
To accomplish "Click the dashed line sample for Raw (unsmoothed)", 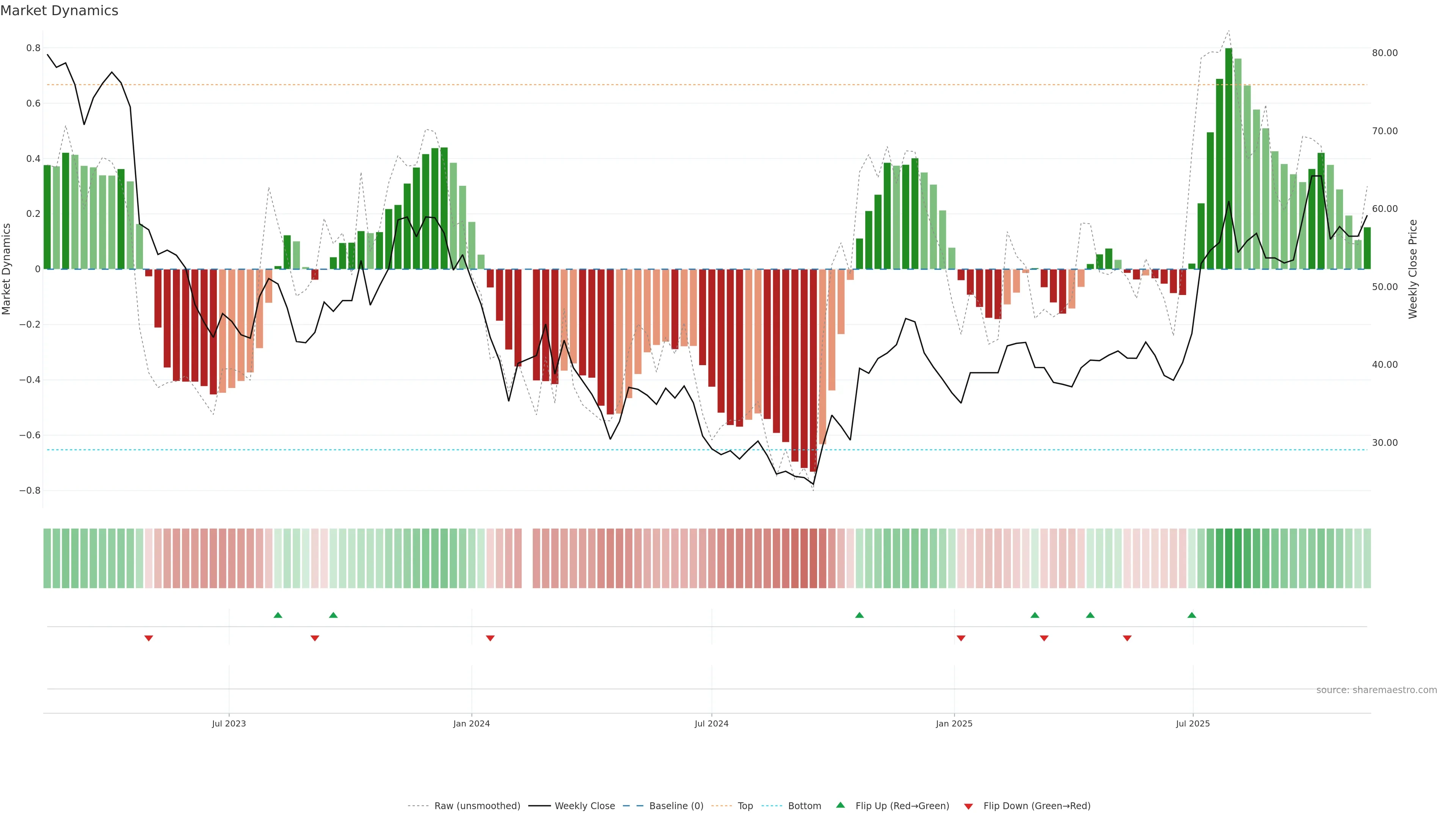I will 418,806.
